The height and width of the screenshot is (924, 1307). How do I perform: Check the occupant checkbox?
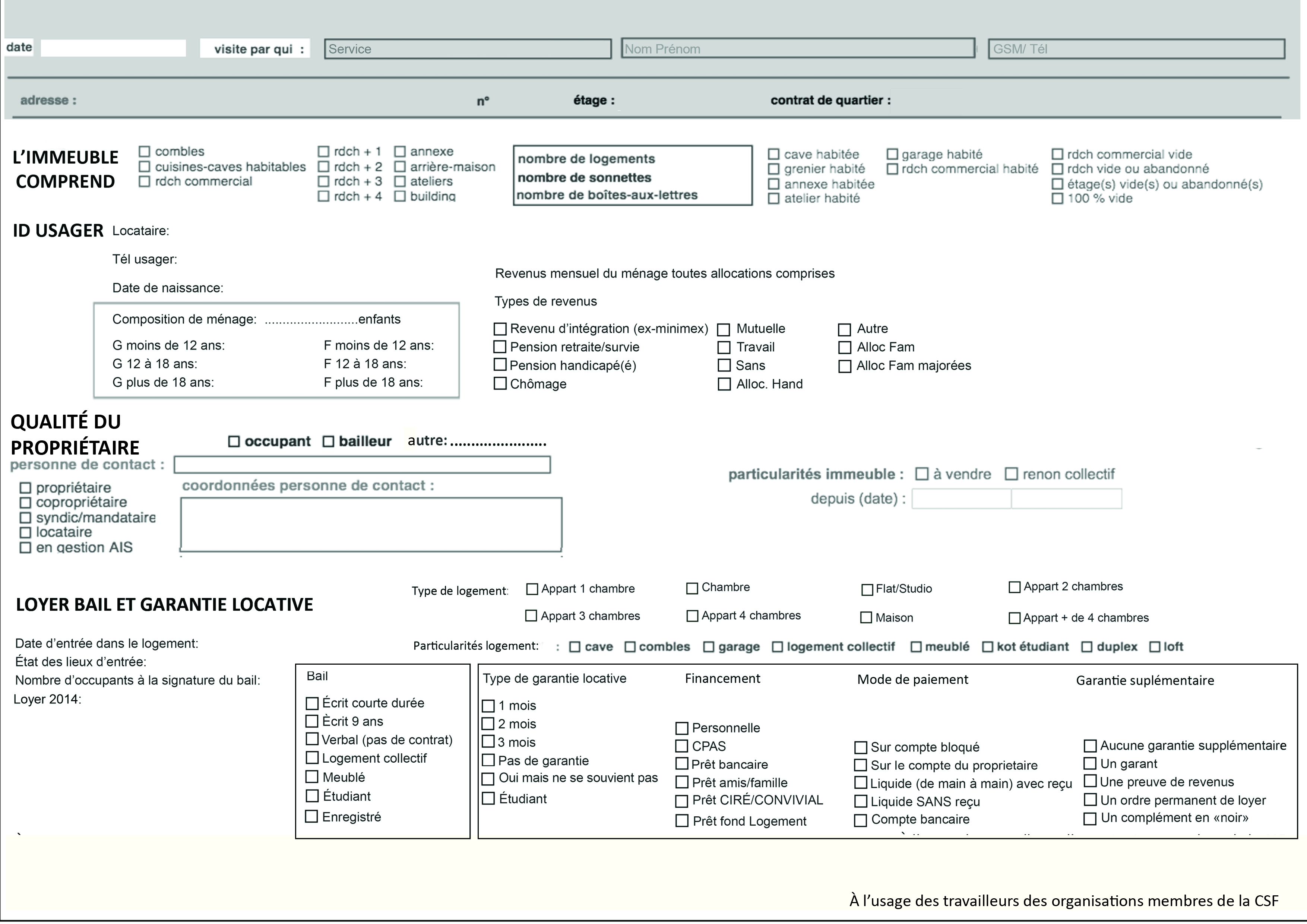234,442
